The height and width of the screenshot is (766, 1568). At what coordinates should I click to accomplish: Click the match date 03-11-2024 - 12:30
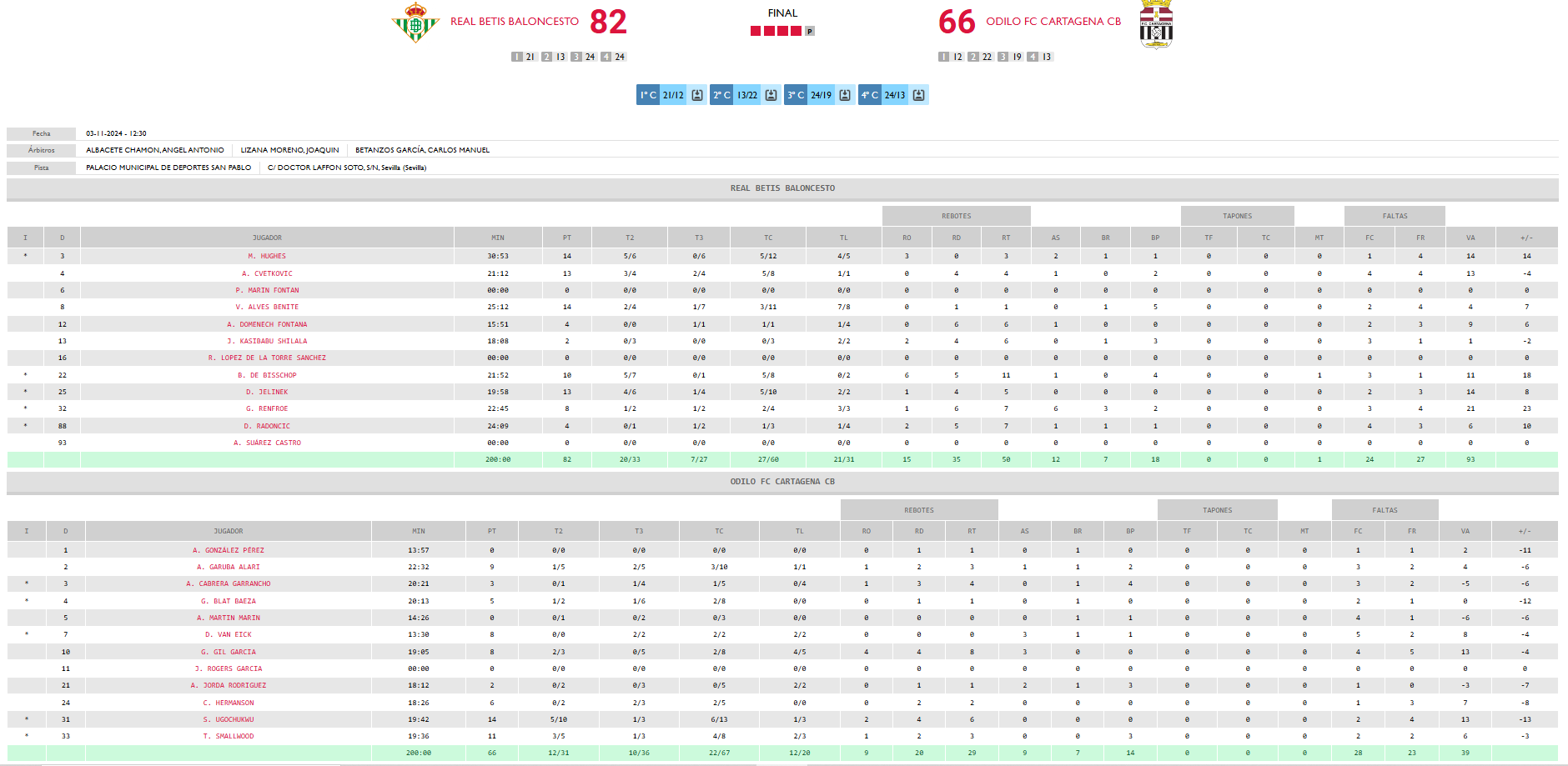pyautogui.click(x=116, y=133)
